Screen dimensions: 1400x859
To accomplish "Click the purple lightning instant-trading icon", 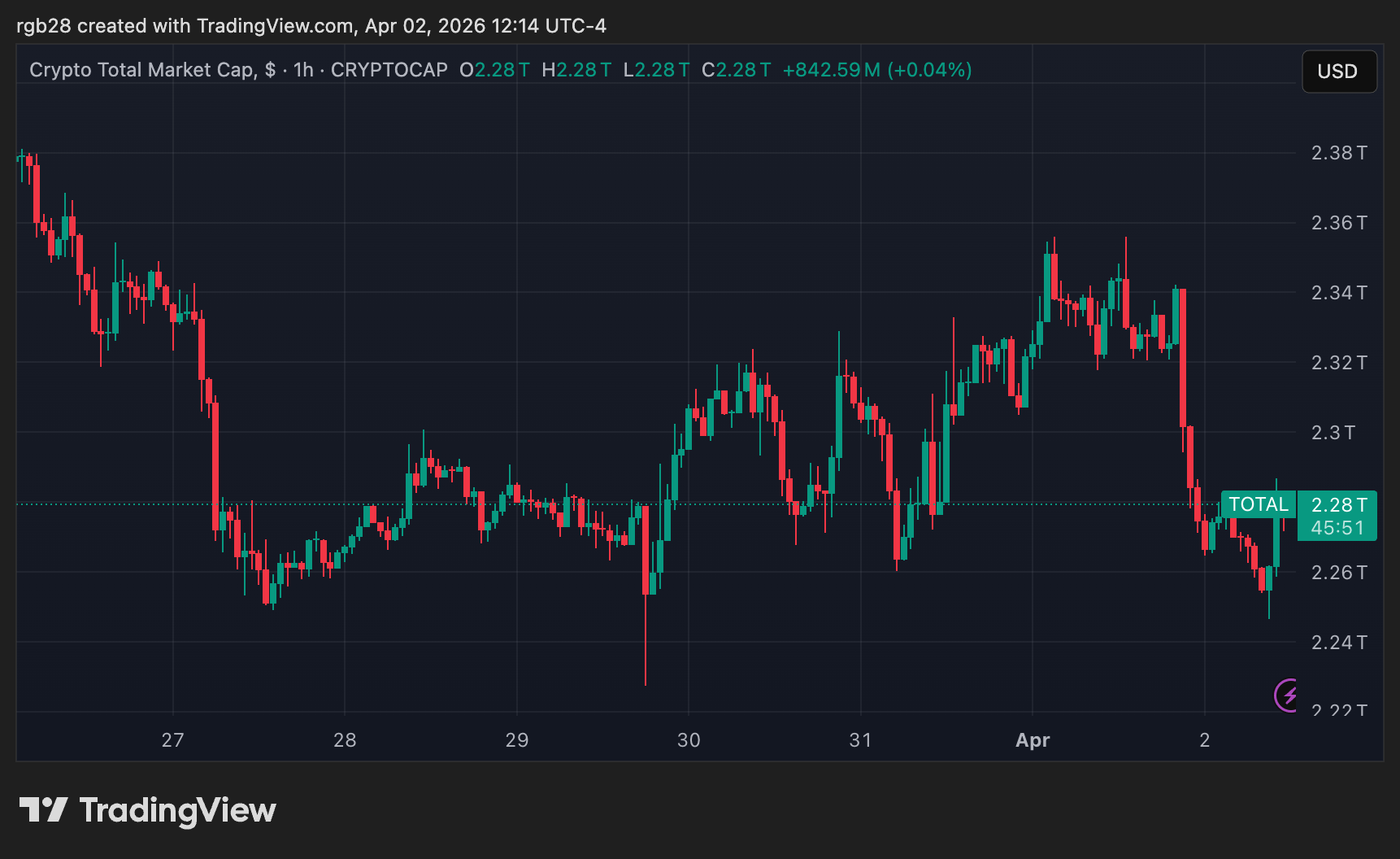I will (x=1287, y=695).
